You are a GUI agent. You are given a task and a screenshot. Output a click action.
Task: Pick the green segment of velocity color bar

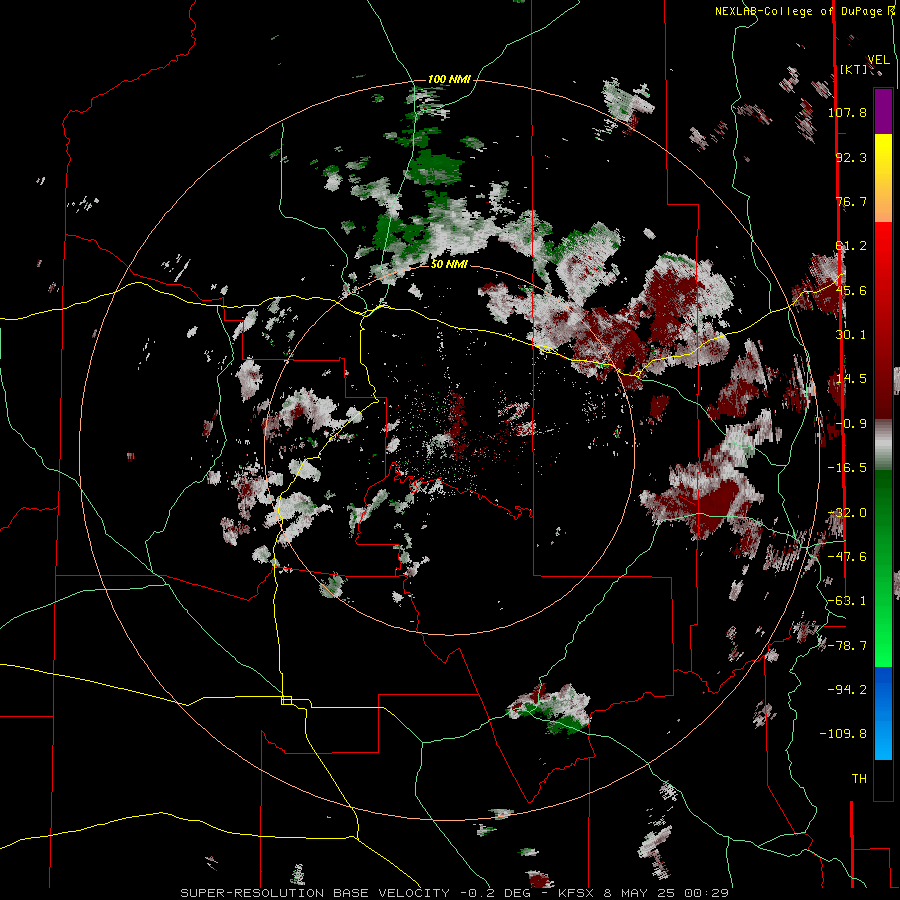coord(883,568)
